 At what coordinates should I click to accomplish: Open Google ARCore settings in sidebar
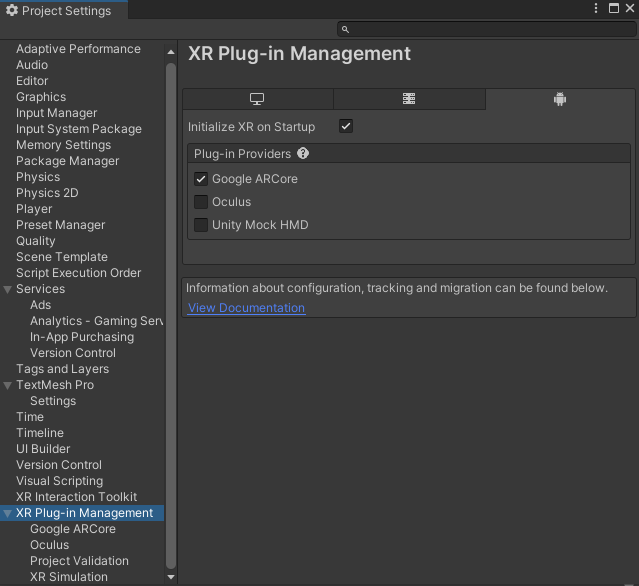click(73, 529)
